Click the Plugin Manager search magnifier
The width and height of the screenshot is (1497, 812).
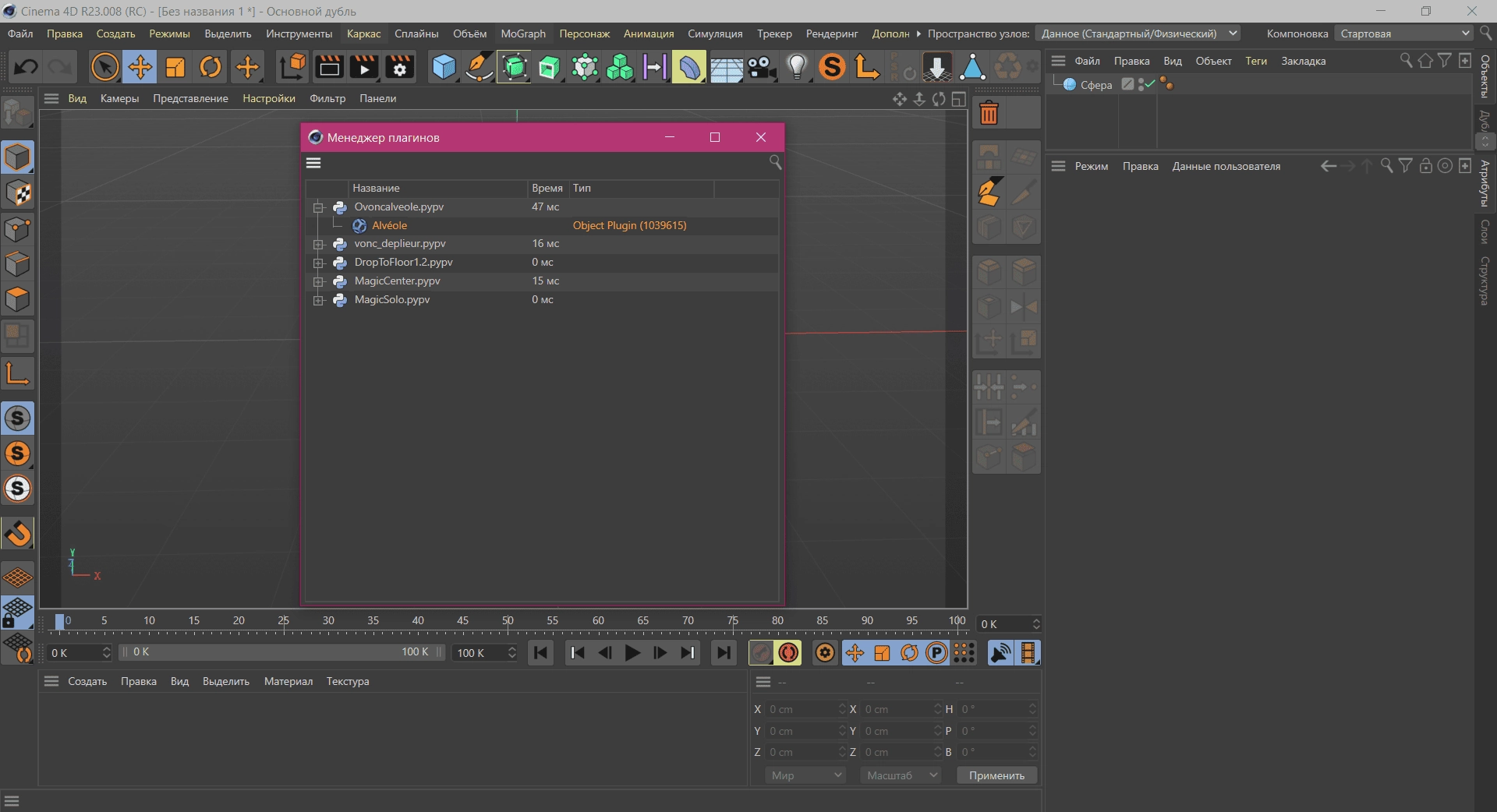tap(775, 162)
